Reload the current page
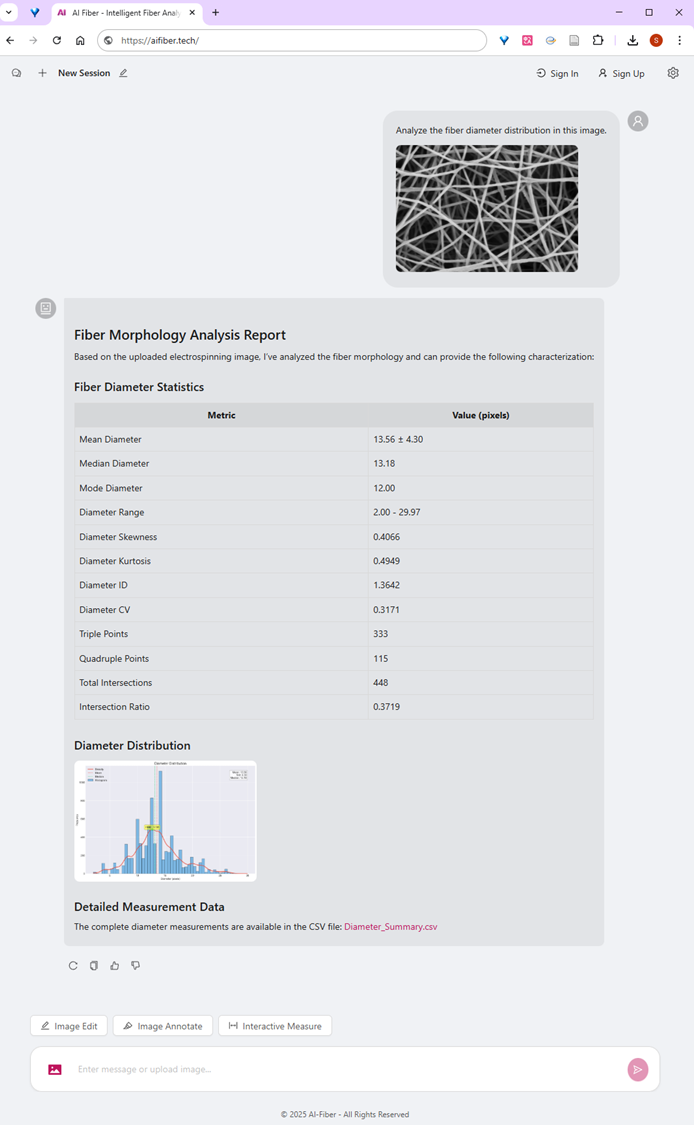Viewport: 694px width, 1125px height. click(57, 40)
